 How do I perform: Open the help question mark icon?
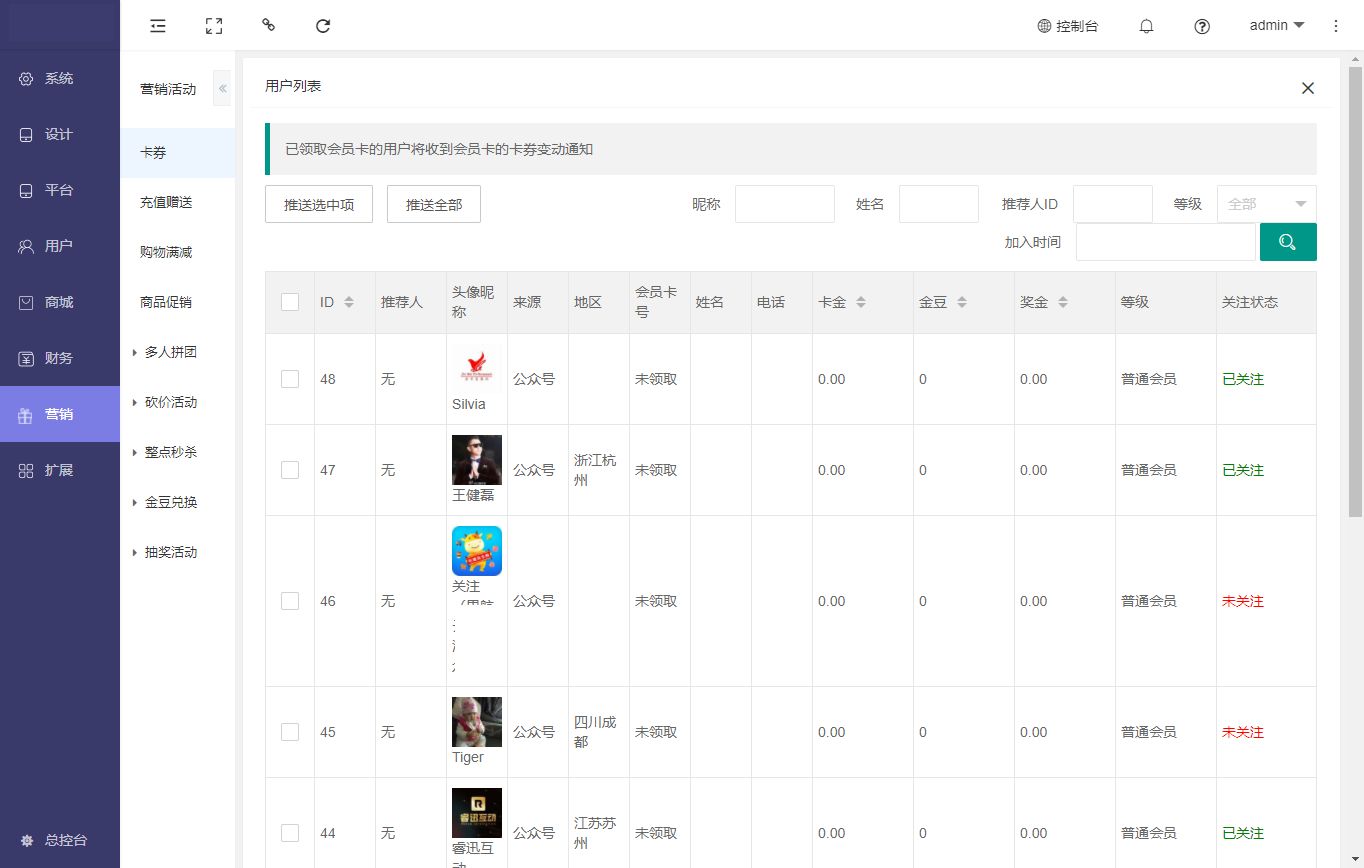tap(1202, 26)
